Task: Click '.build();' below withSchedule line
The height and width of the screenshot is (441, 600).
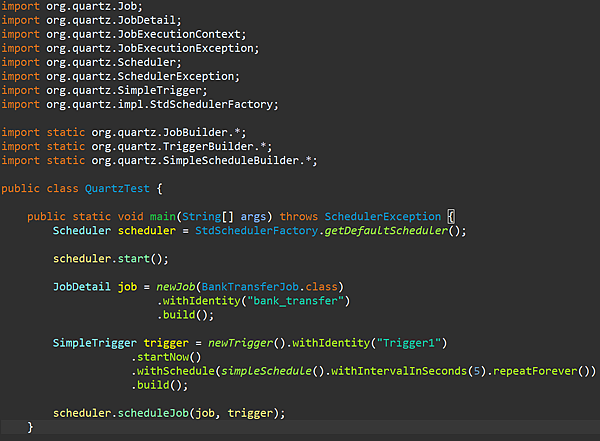Action: (160, 385)
